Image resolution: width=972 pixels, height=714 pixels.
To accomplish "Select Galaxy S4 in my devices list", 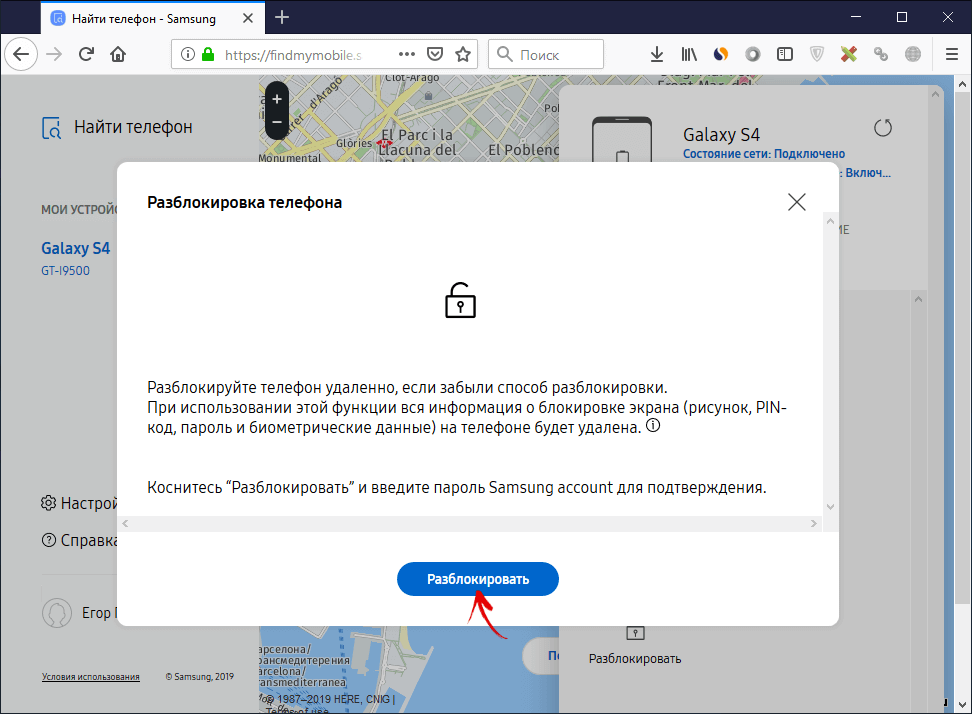I will click(x=76, y=248).
